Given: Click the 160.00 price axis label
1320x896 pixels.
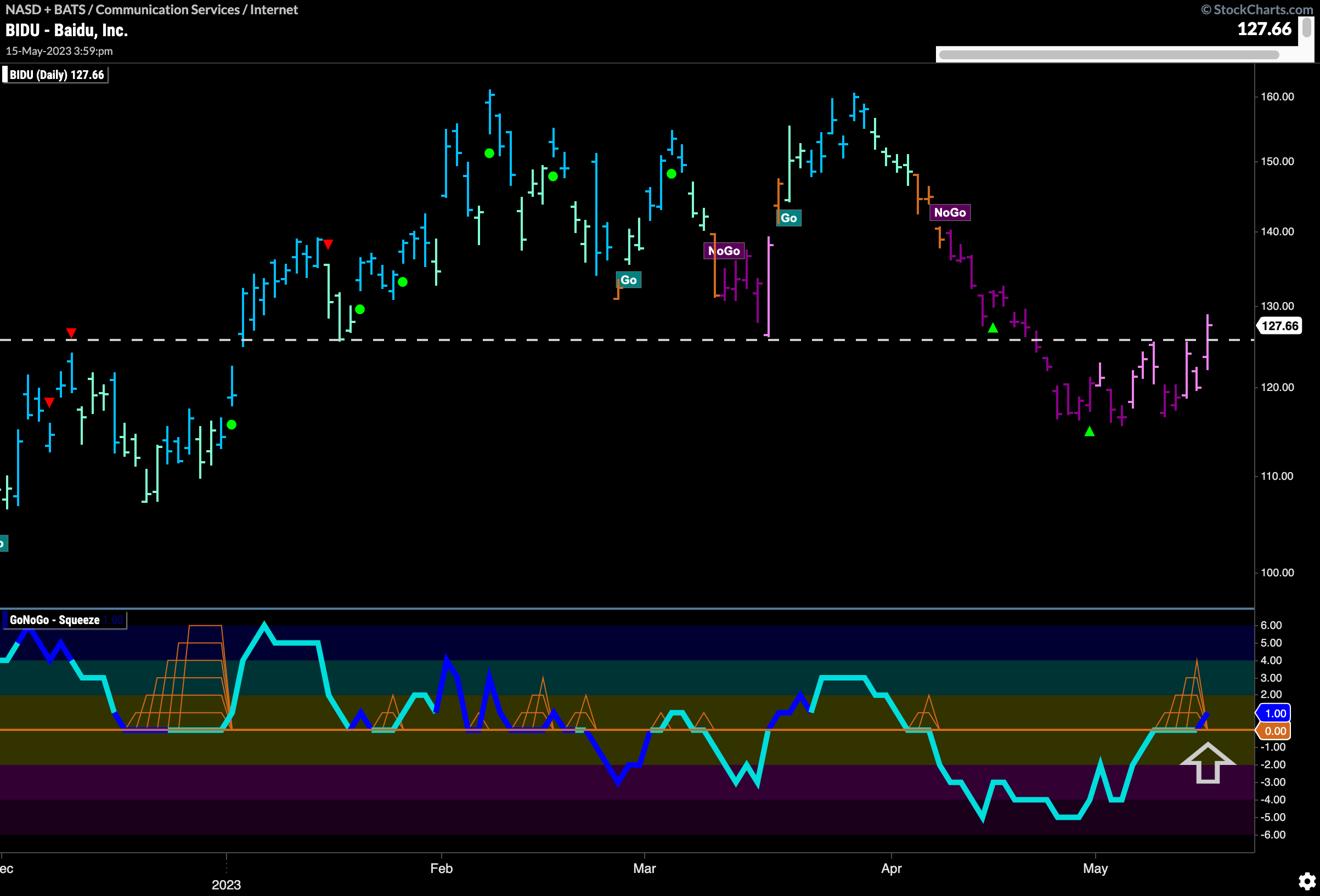Looking at the screenshot, I should click(x=1277, y=97).
